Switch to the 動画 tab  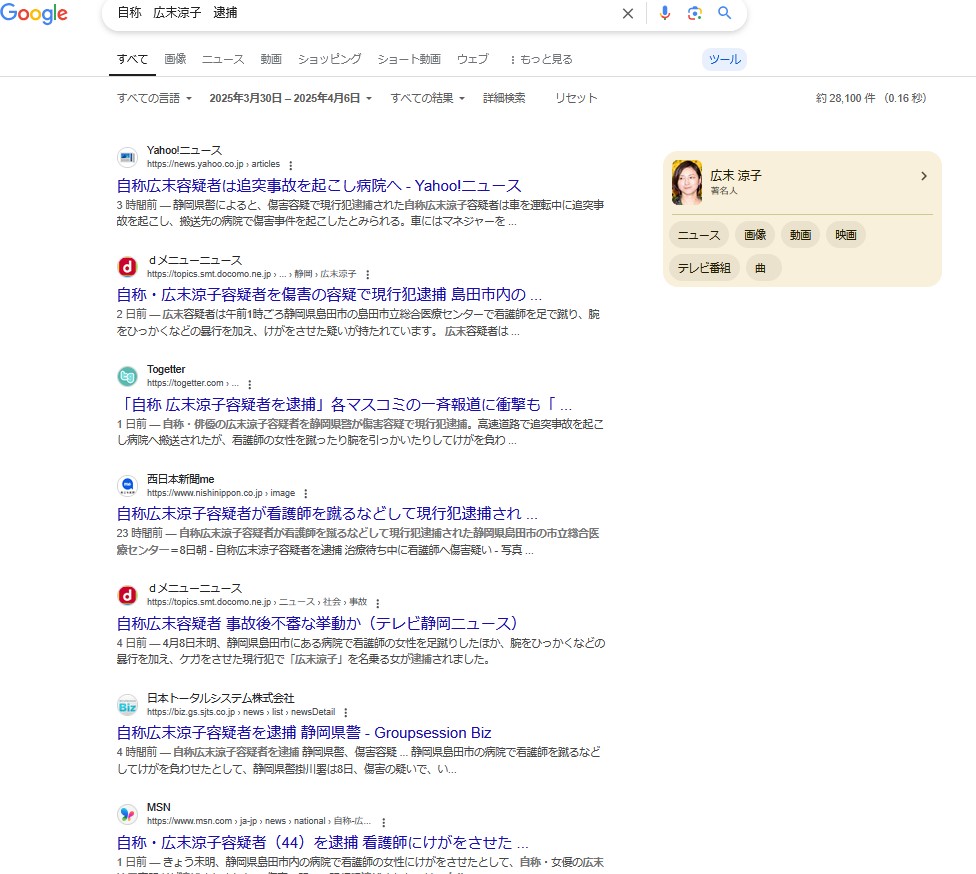[x=271, y=59]
